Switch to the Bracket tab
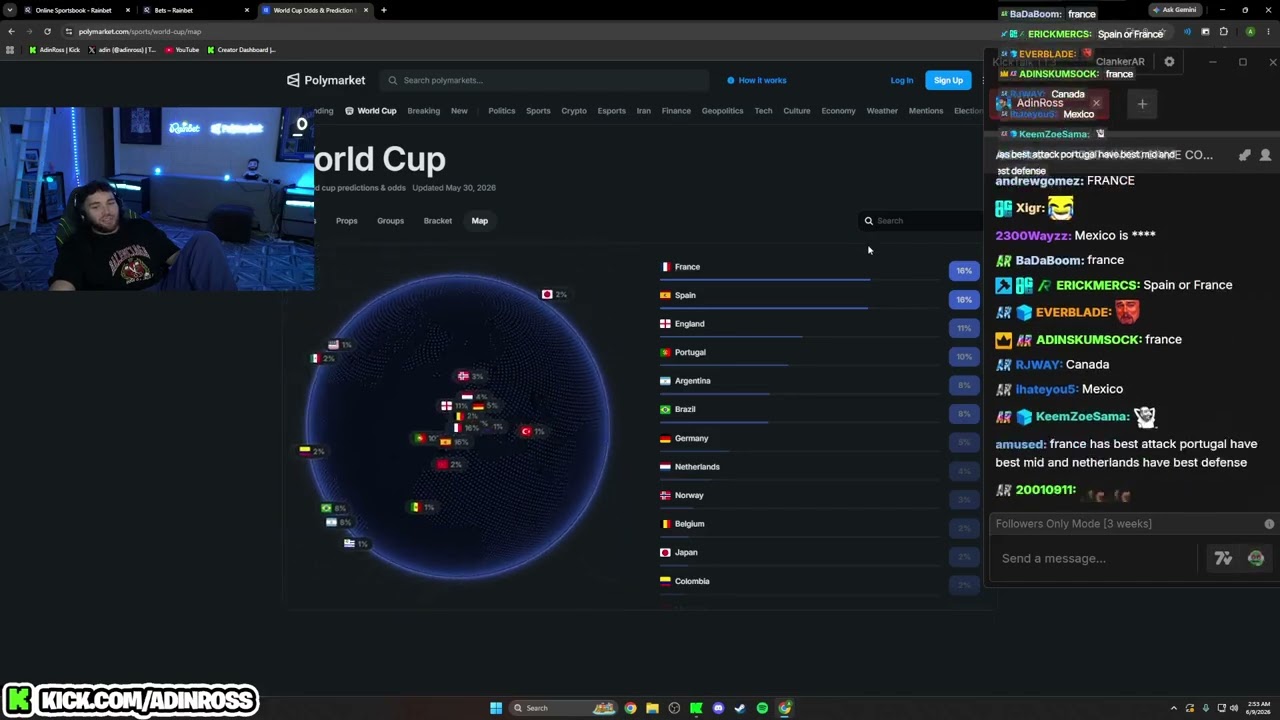 (x=437, y=221)
